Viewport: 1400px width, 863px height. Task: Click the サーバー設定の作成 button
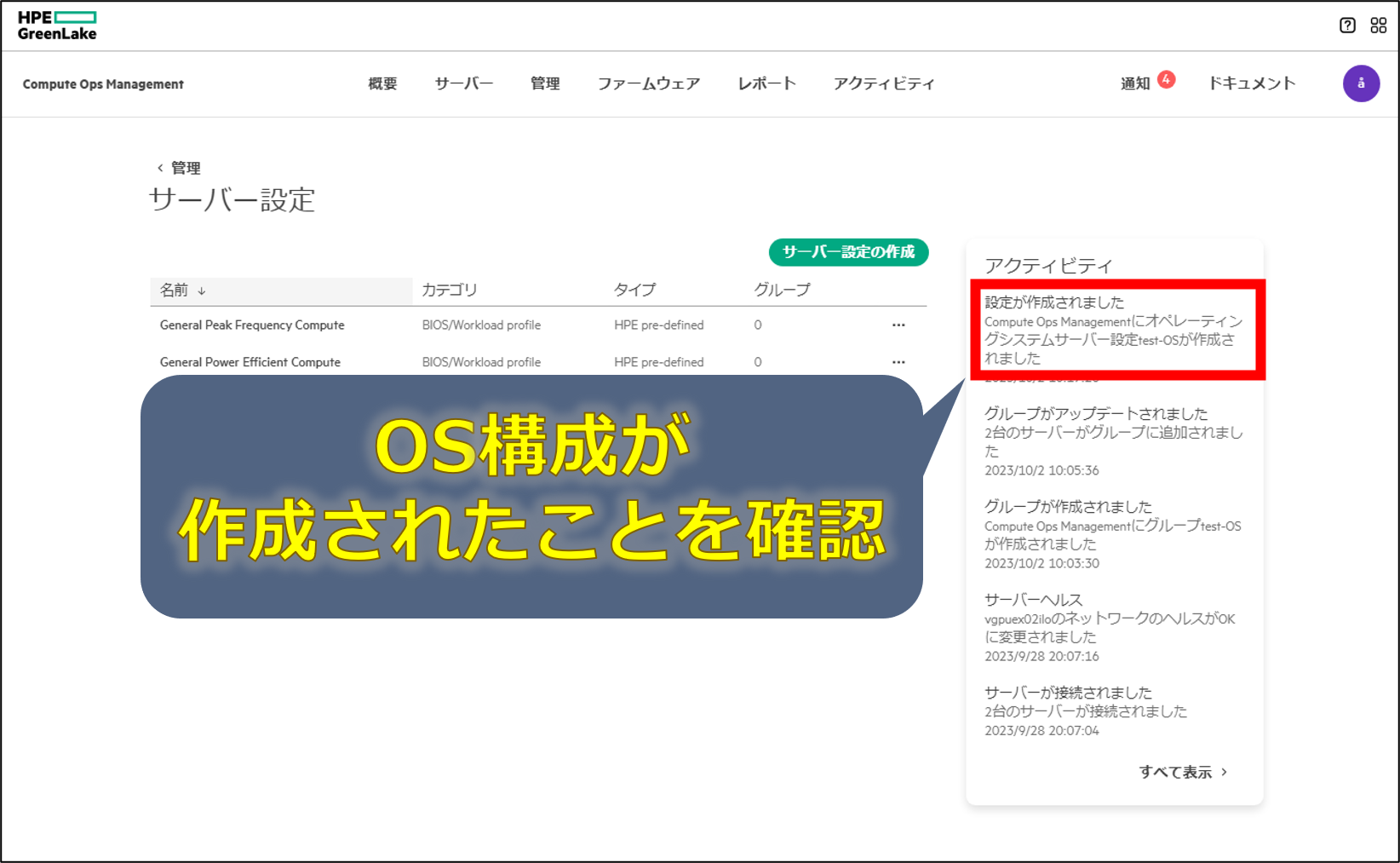848,252
